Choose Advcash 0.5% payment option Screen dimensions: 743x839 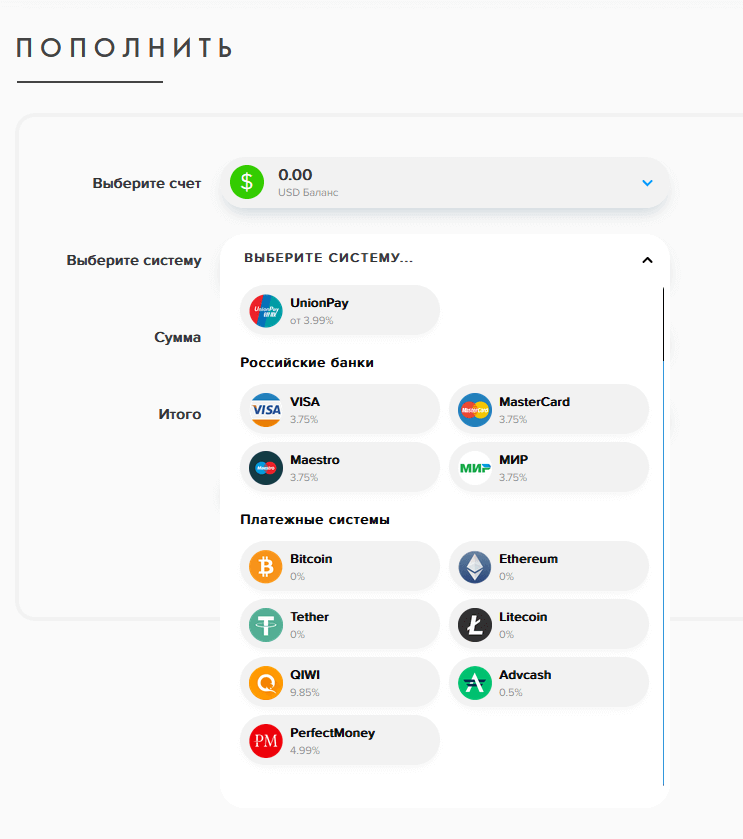click(548, 683)
